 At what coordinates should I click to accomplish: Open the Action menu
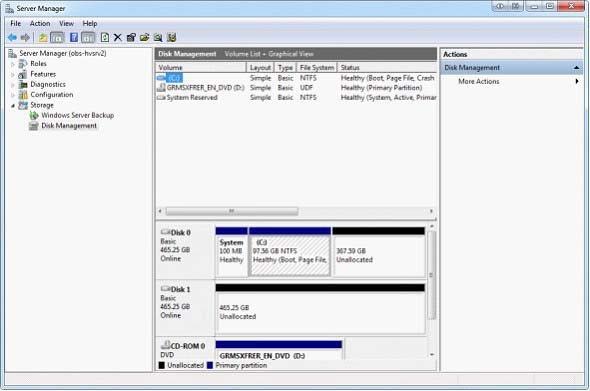click(x=40, y=23)
